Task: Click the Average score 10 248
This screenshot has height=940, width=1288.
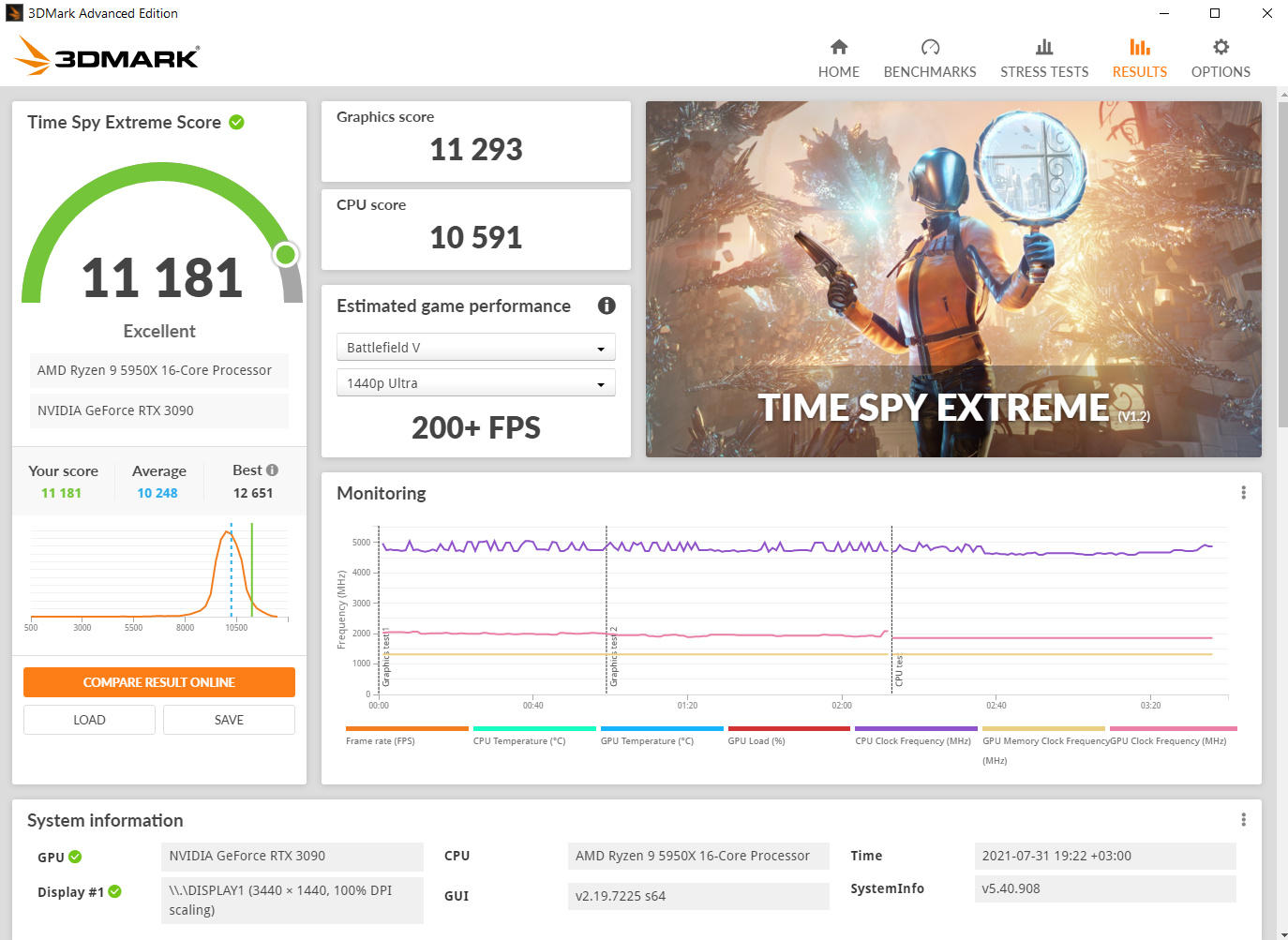Action: [x=157, y=493]
